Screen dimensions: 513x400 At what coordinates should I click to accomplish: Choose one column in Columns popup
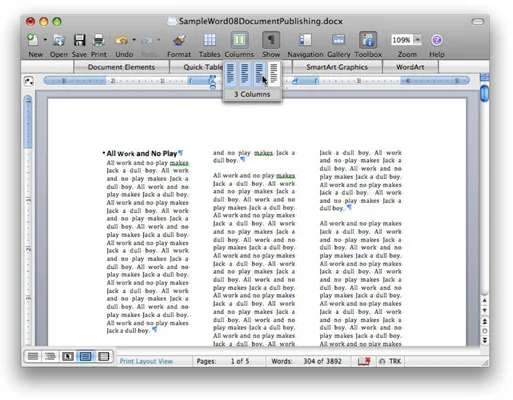tap(230, 74)
